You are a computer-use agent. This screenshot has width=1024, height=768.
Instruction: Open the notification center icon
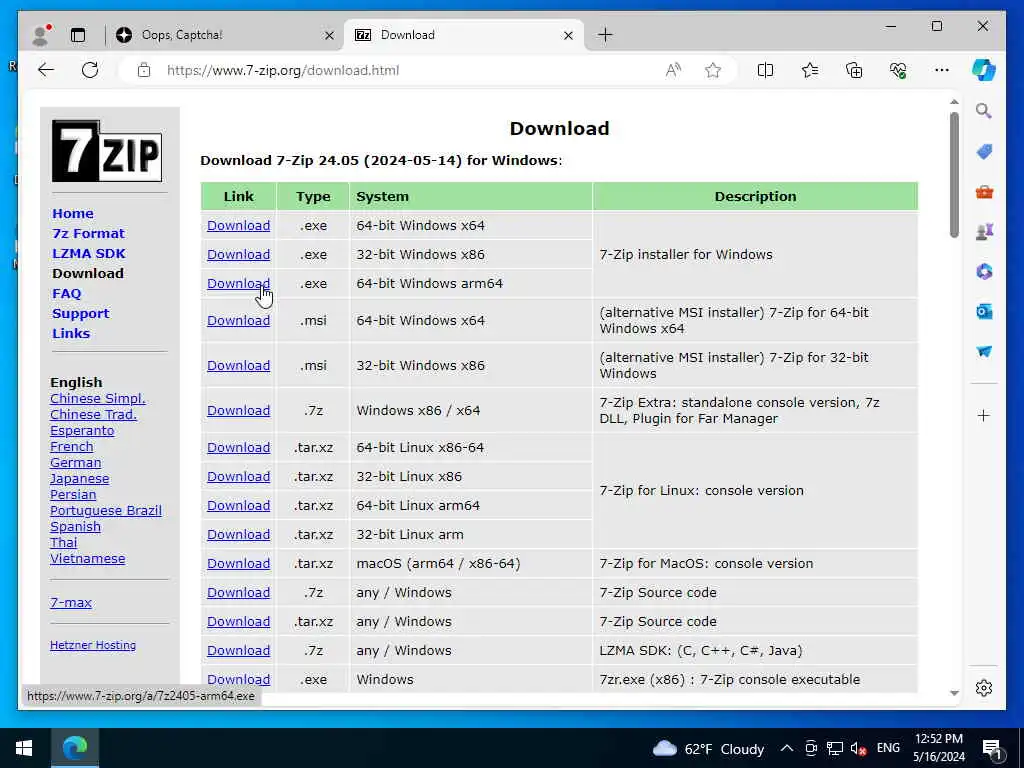pyautogui.click(x=992, y=749)
